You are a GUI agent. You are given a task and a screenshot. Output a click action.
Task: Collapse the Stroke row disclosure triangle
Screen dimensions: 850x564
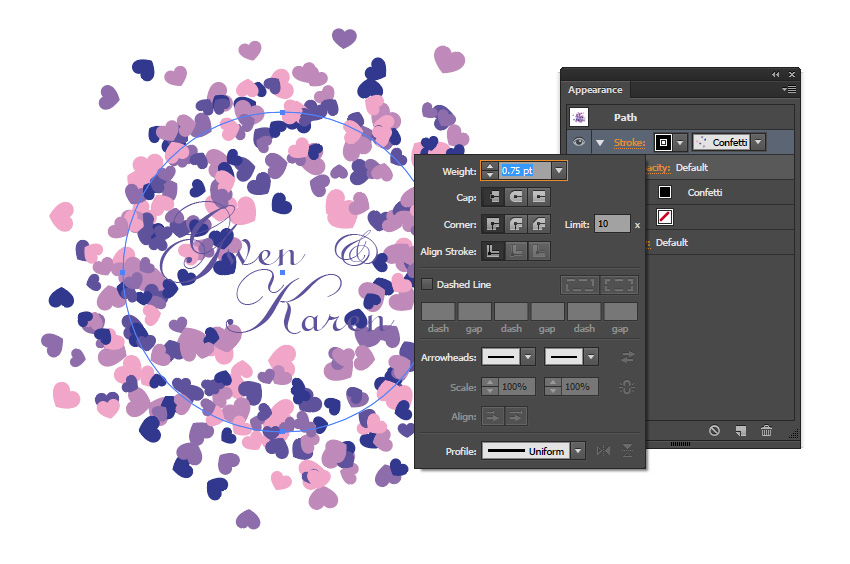(x=600, y=143)
